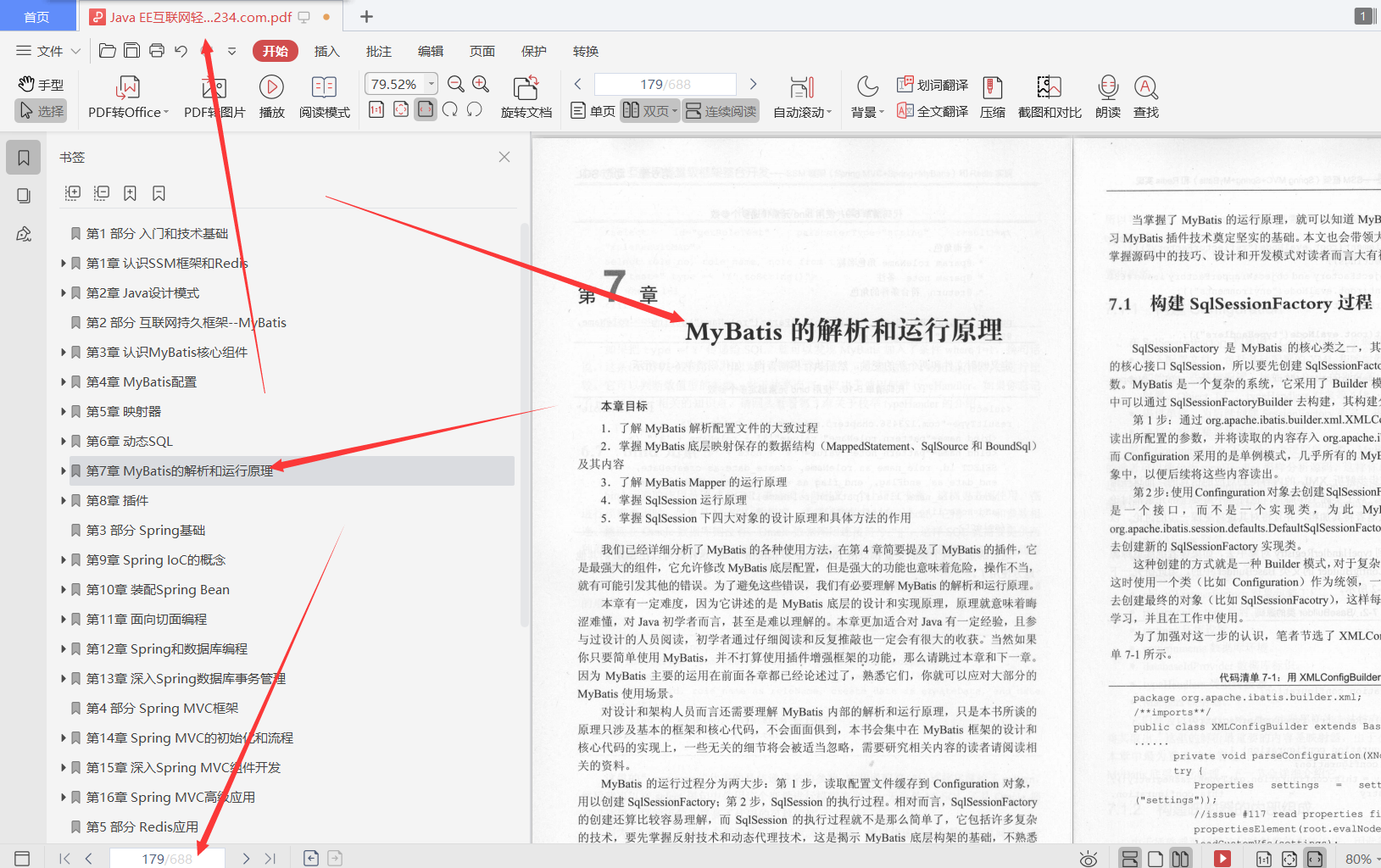This screenshot has width=1381, height=868.
Task: Go to previous page arrow in toolbar
Action: [x=578, y=84]
